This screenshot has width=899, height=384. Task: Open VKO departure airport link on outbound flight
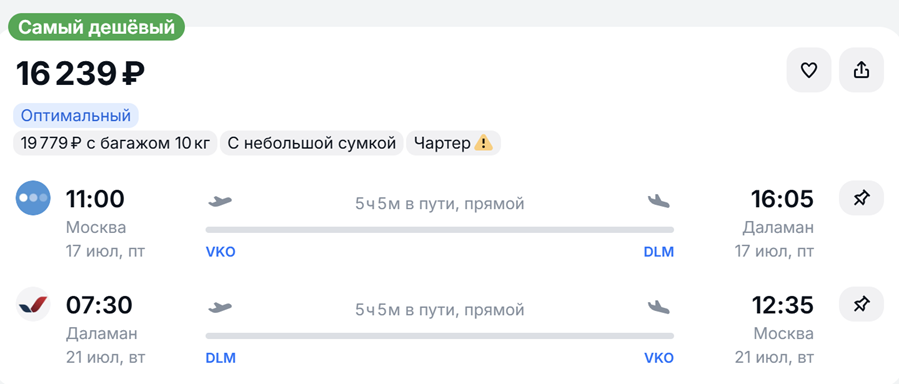220,252
